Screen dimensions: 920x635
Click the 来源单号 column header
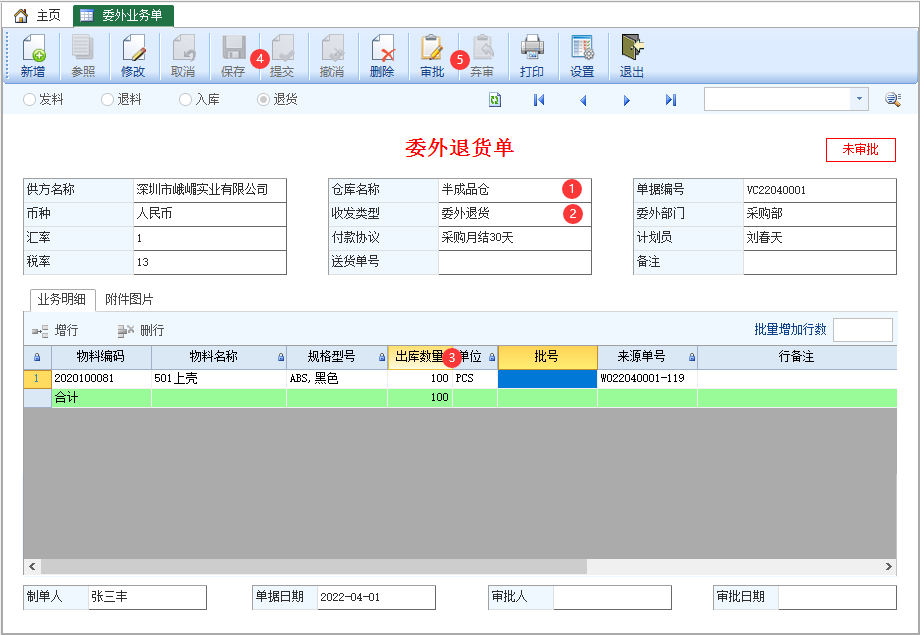pos(647,357)
